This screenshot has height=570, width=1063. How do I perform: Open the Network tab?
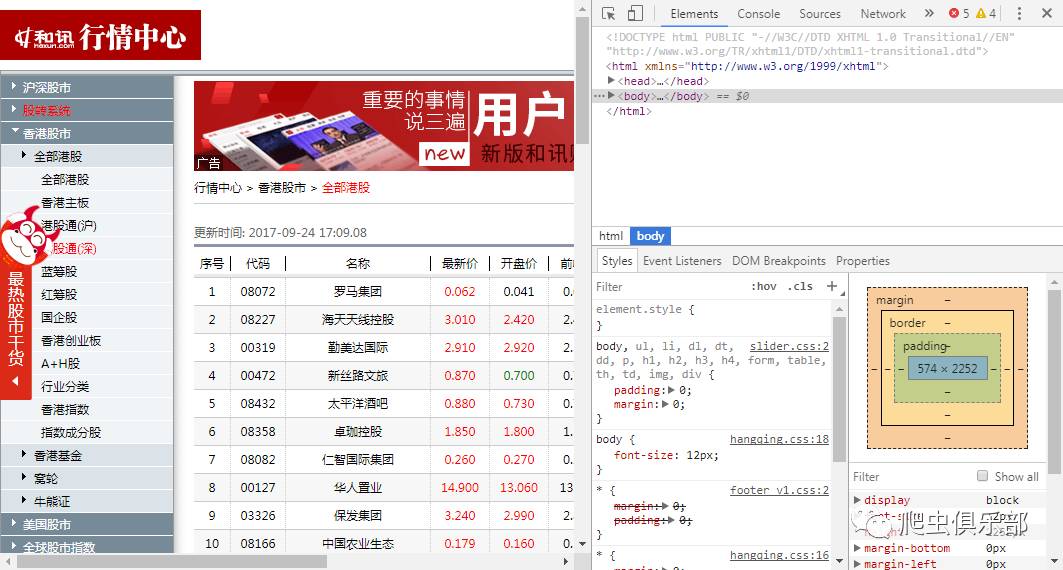point(883,14)
